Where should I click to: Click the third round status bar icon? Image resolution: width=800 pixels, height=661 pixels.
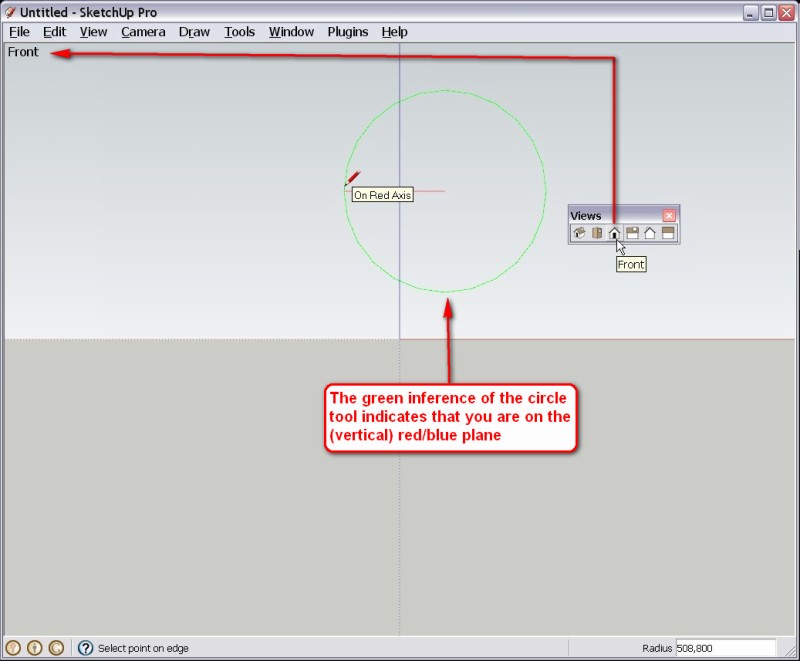[56, 648]
